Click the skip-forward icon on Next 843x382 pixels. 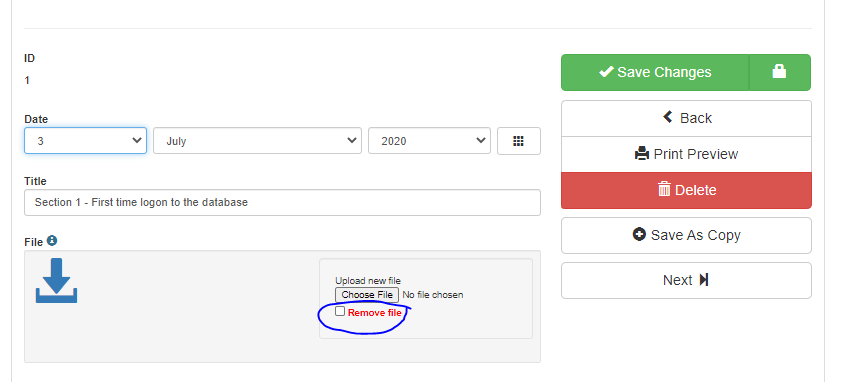point(704,280)
